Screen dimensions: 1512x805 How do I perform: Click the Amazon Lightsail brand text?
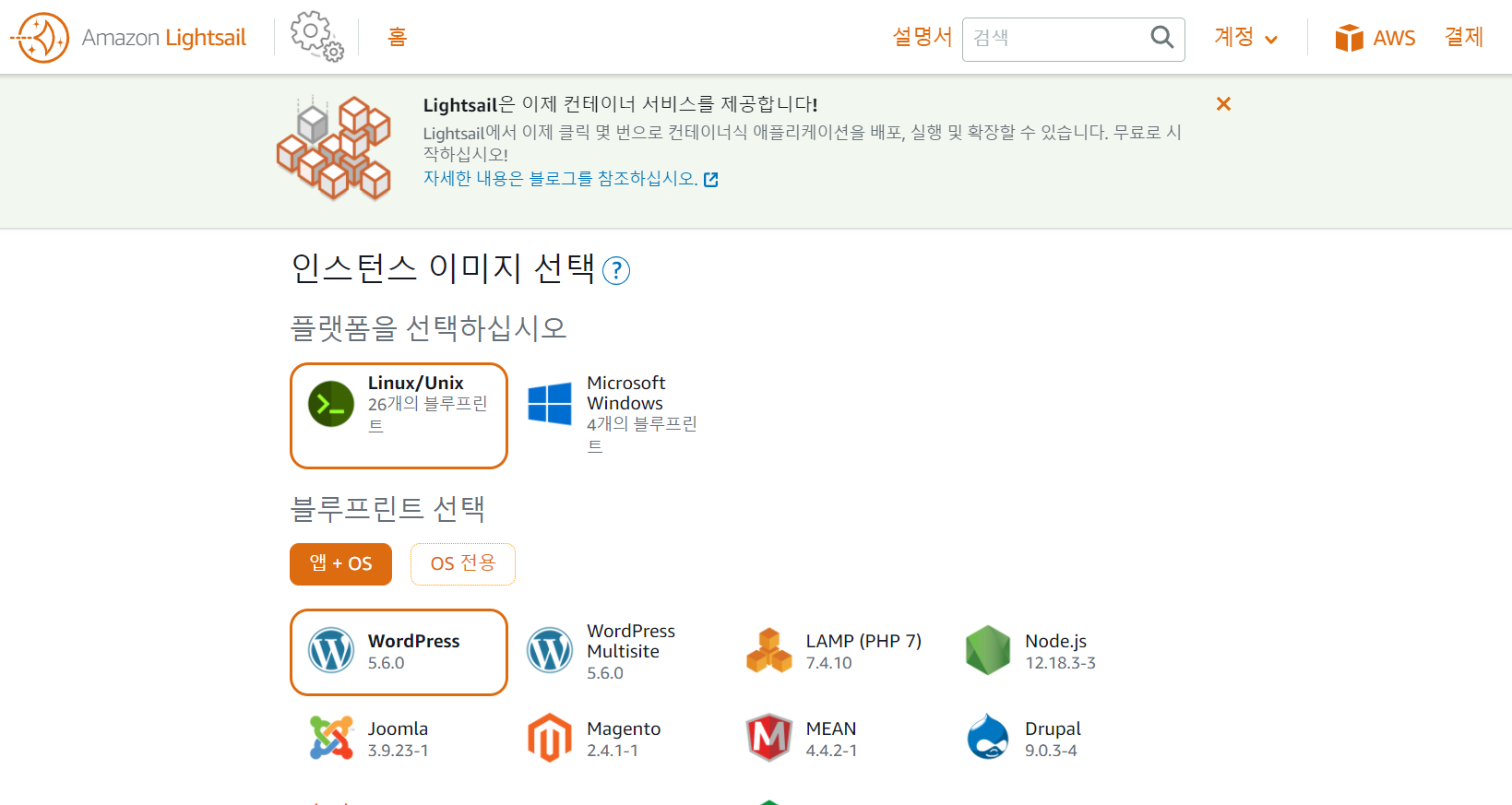164,38
